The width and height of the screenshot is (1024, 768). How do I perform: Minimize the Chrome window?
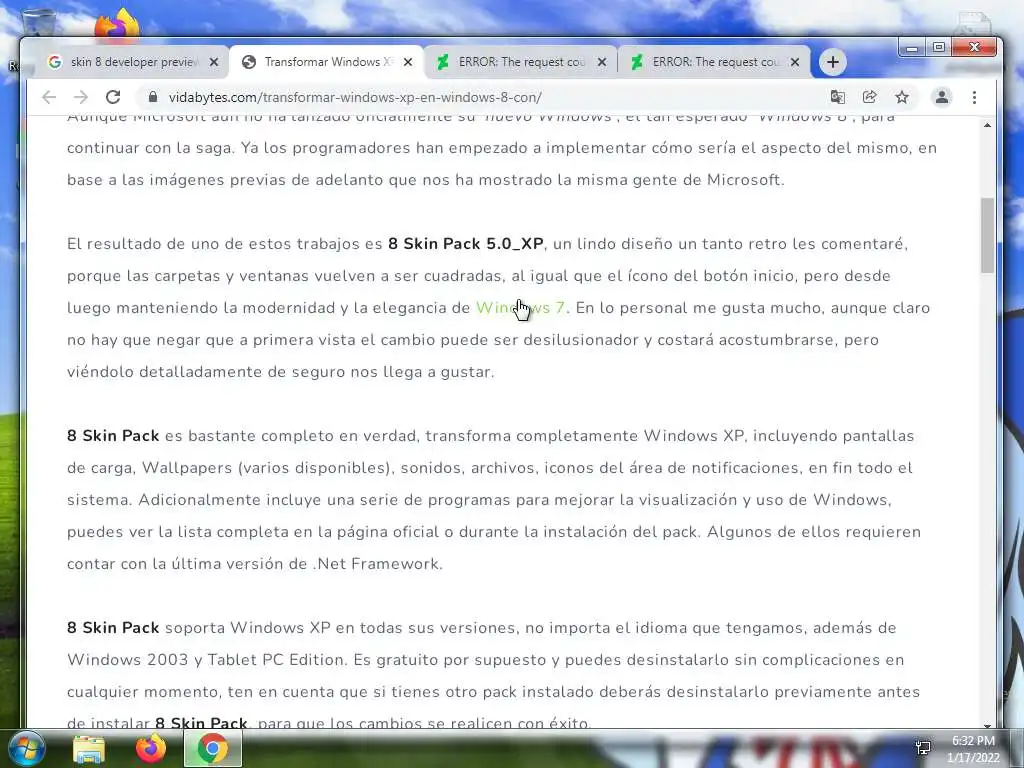coord(912,48)
